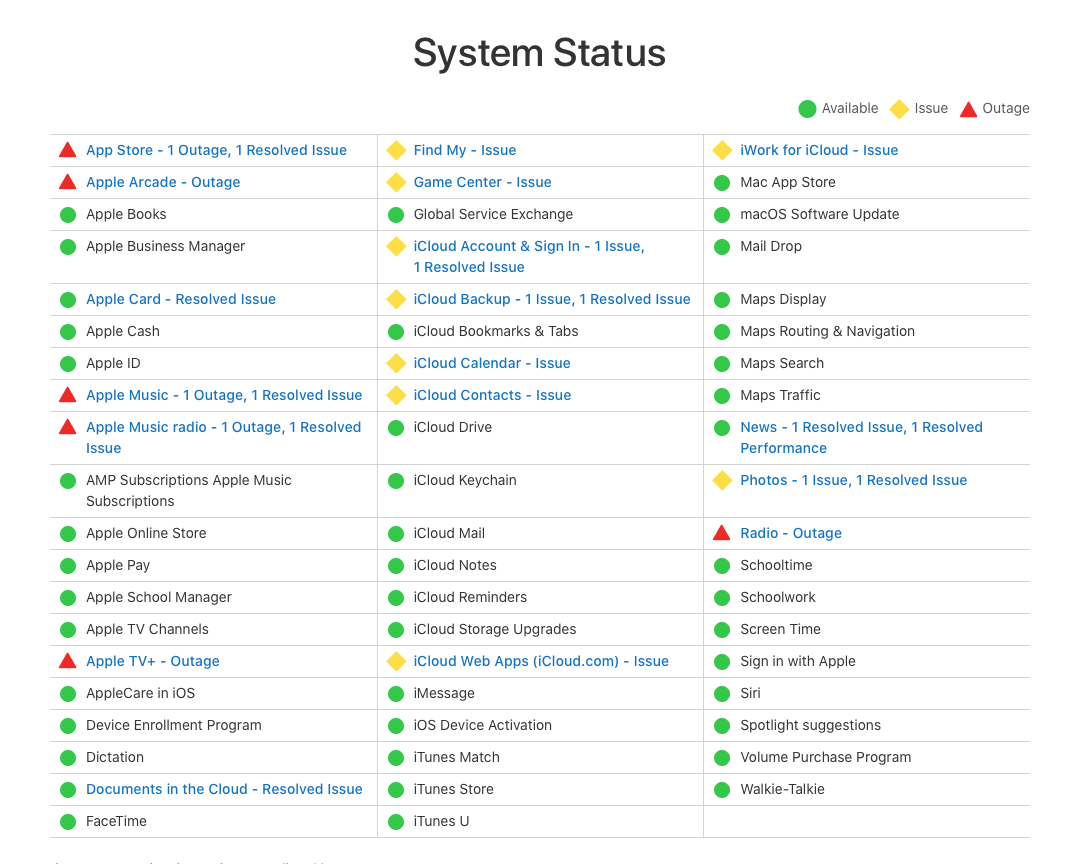Click the red triangle next to Radio - Outage

pyautogui.click(x=722, y=533)
